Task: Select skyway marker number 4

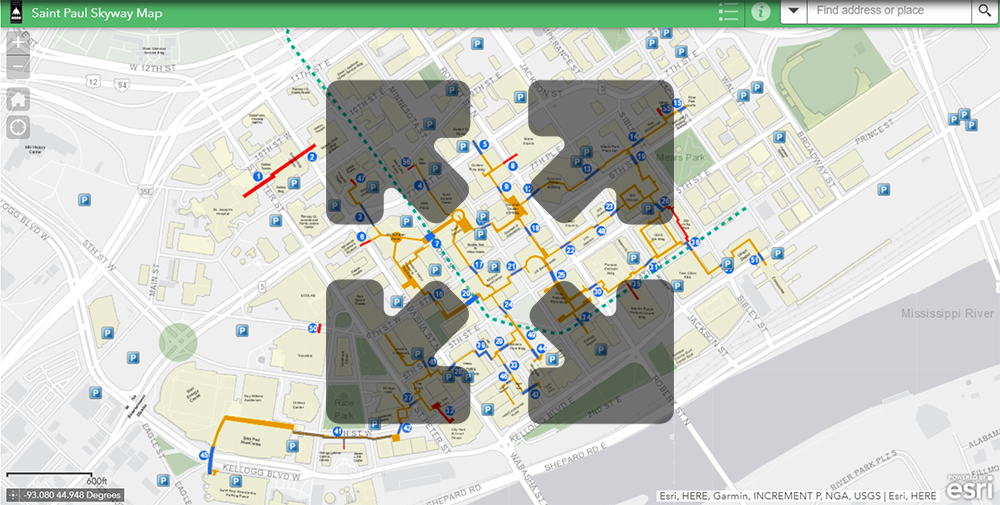Action: tap(418, 186)
